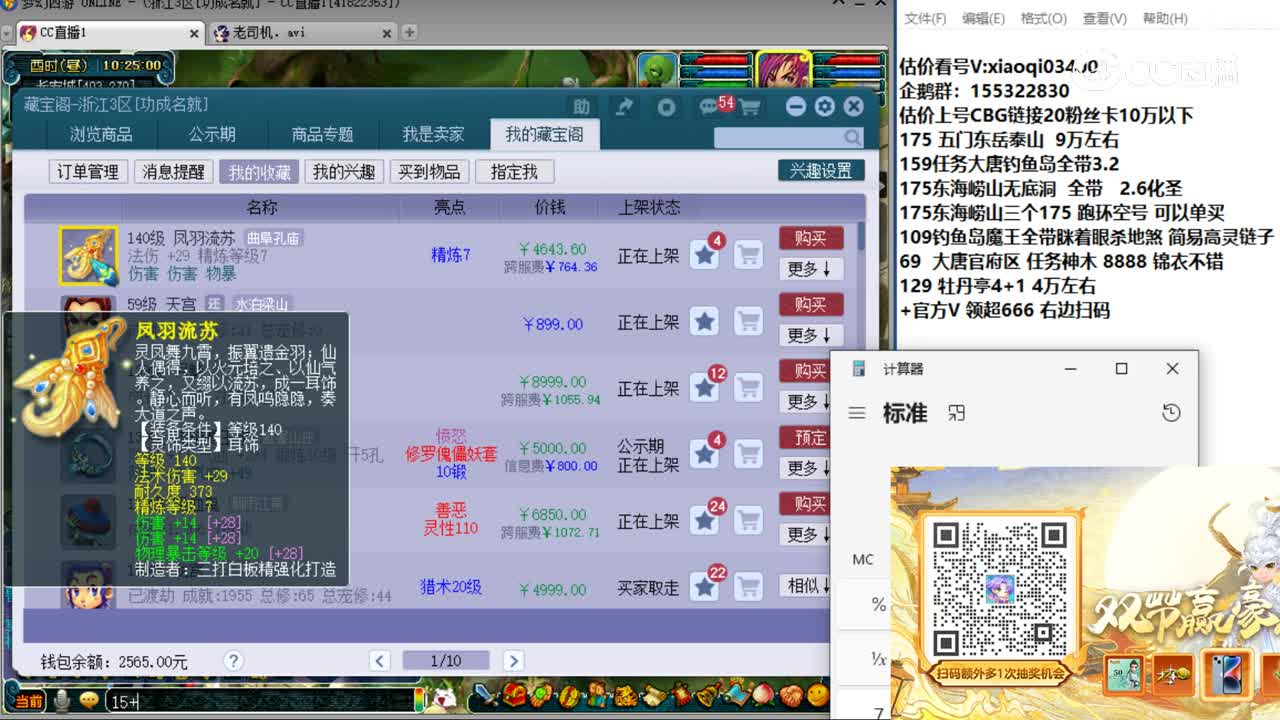Open the 商品专题 tab

click(x=322, y=134)
